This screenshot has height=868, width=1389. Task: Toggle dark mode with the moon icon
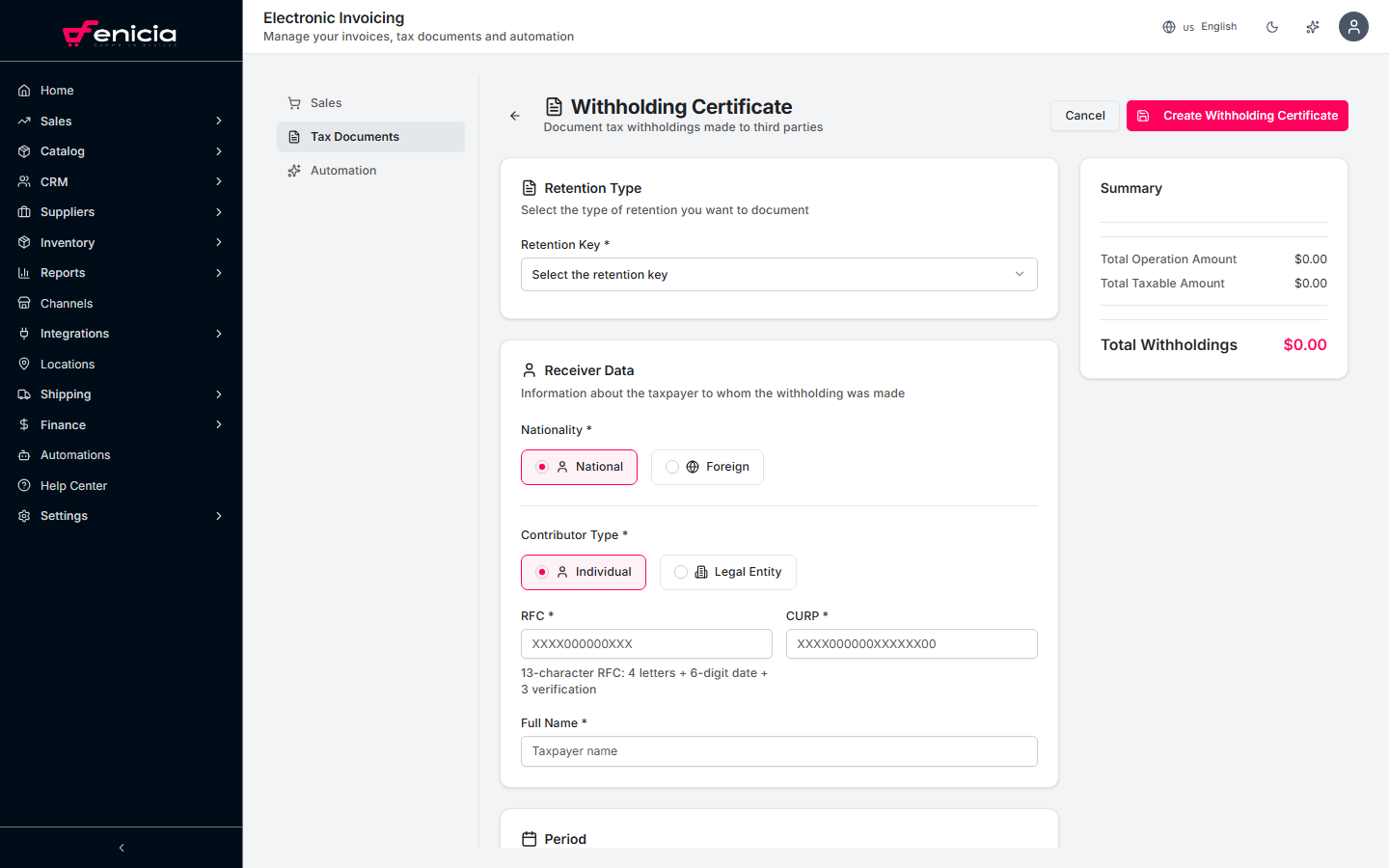pos(1272,26)
